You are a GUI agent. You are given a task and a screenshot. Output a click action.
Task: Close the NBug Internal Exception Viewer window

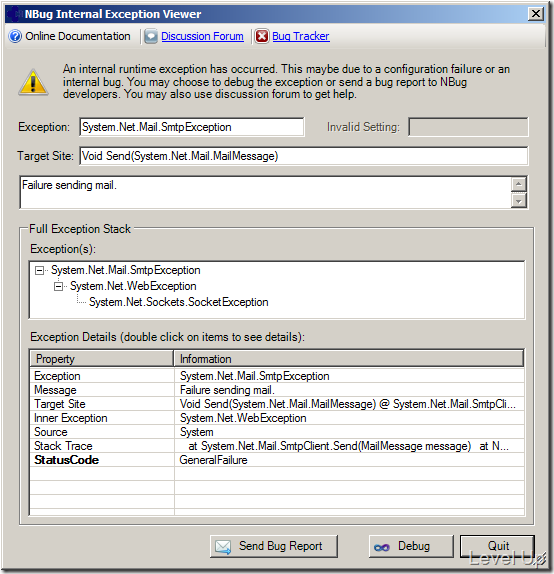(536, 14)
